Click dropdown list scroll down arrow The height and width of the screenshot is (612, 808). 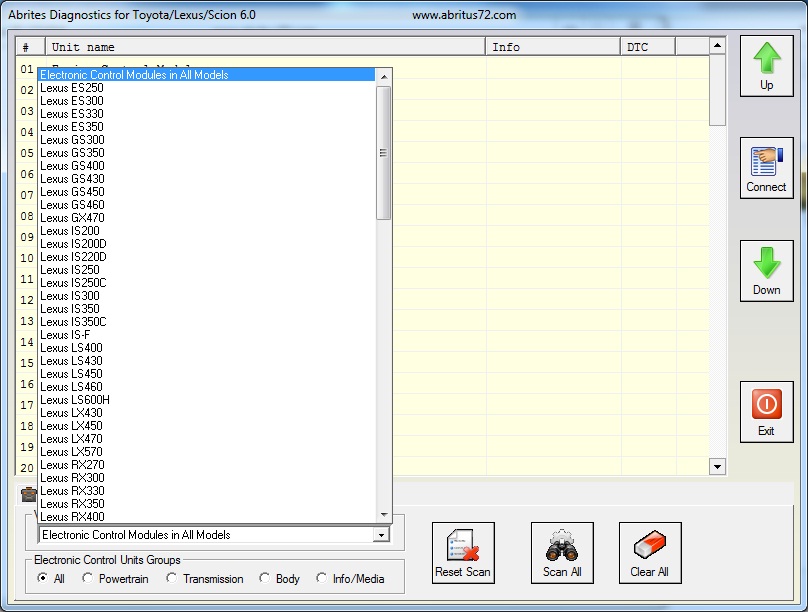(383, 515)
